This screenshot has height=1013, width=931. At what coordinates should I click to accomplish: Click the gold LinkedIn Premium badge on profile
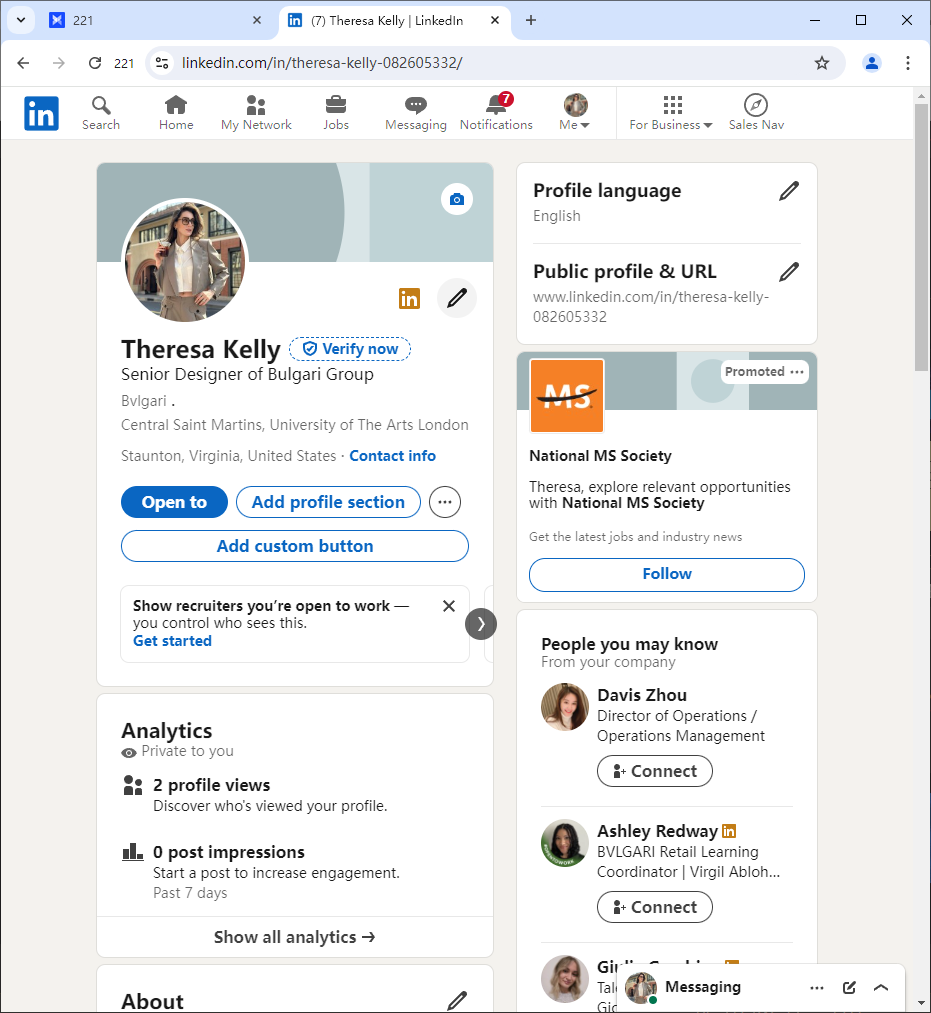click(x=409, y=298)
